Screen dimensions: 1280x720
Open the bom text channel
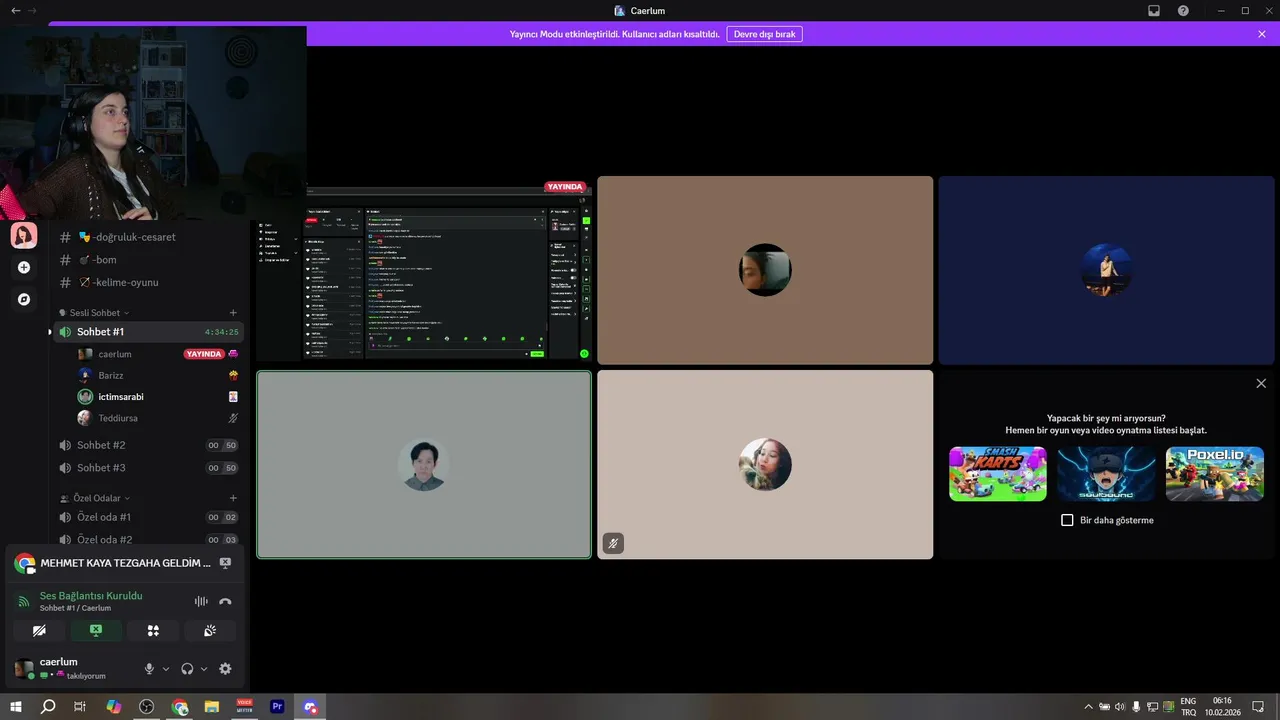(148, 260)
